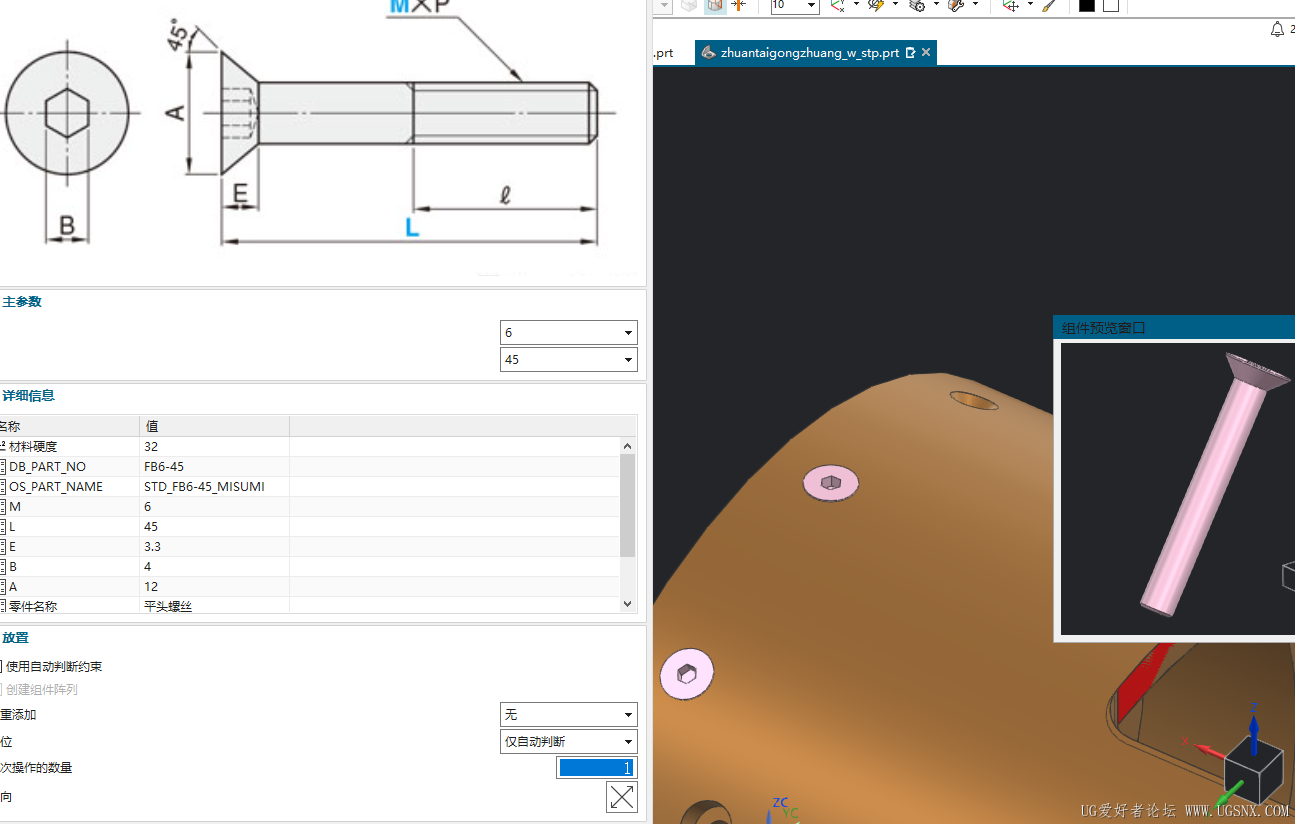The height and width of the screenshot is (824, 1295).
Task: Toggle 使用自动判断约束 checkbox
Action: (x=1, y=666)
